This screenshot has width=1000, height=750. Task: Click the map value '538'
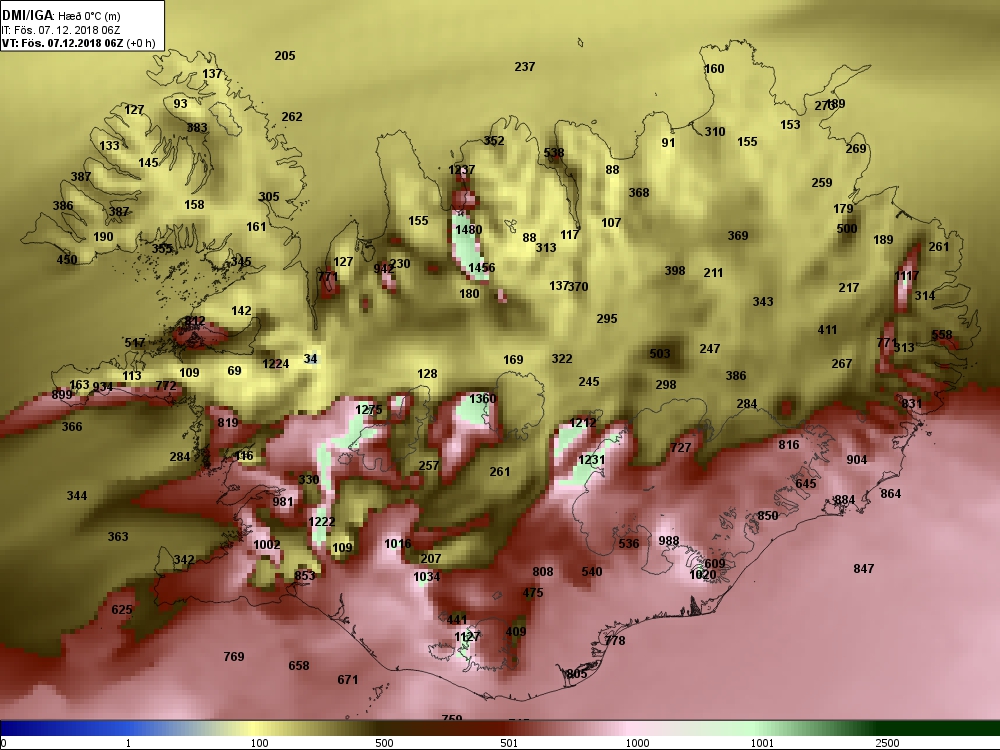point(554,153)
